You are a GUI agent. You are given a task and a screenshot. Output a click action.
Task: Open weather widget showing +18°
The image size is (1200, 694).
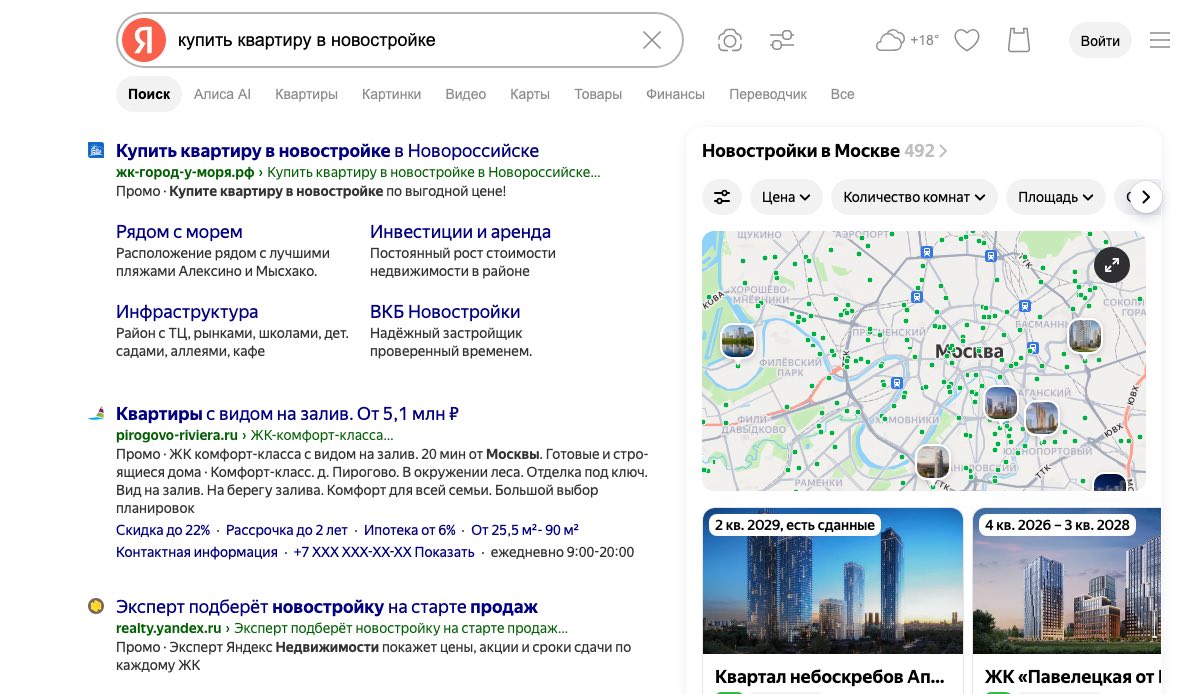907,40
